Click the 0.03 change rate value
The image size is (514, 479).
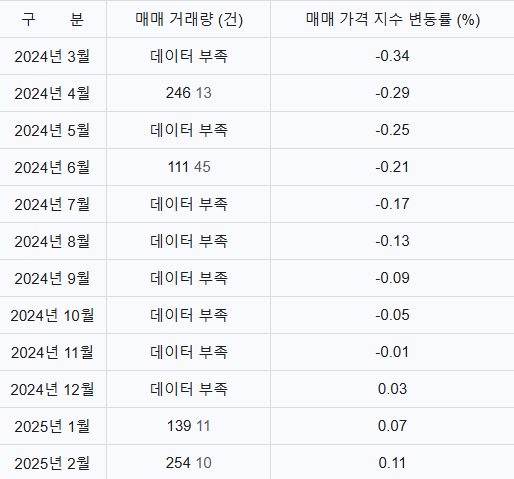[392, 389]
